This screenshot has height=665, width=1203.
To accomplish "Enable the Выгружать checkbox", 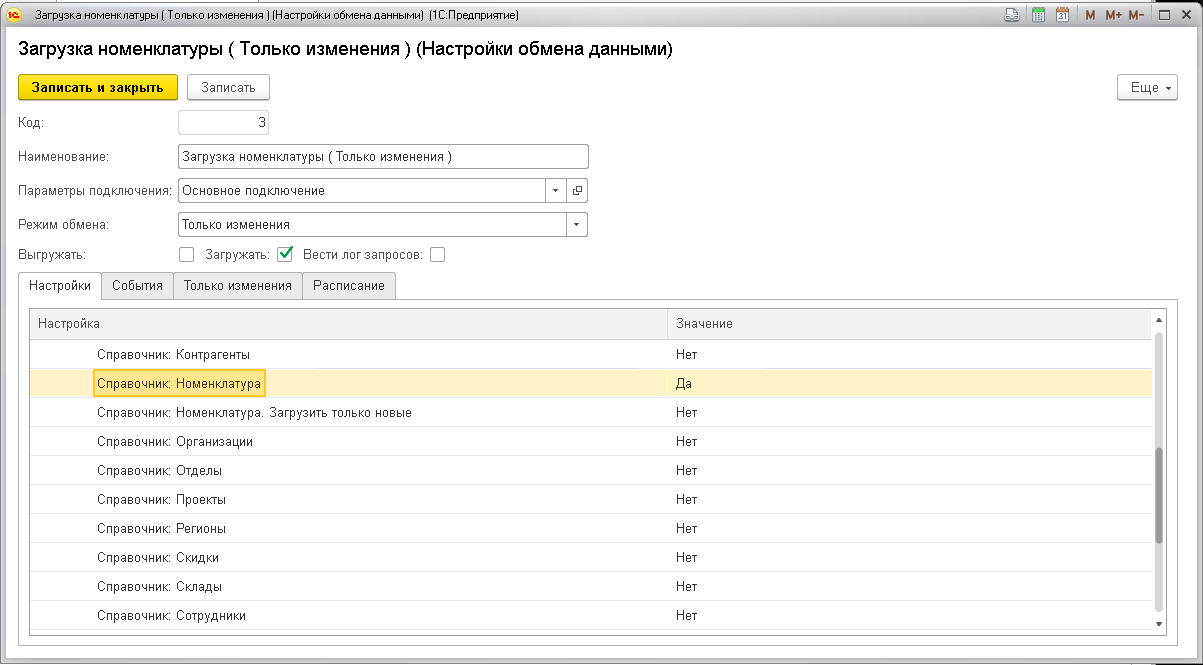I will [186, 255].
